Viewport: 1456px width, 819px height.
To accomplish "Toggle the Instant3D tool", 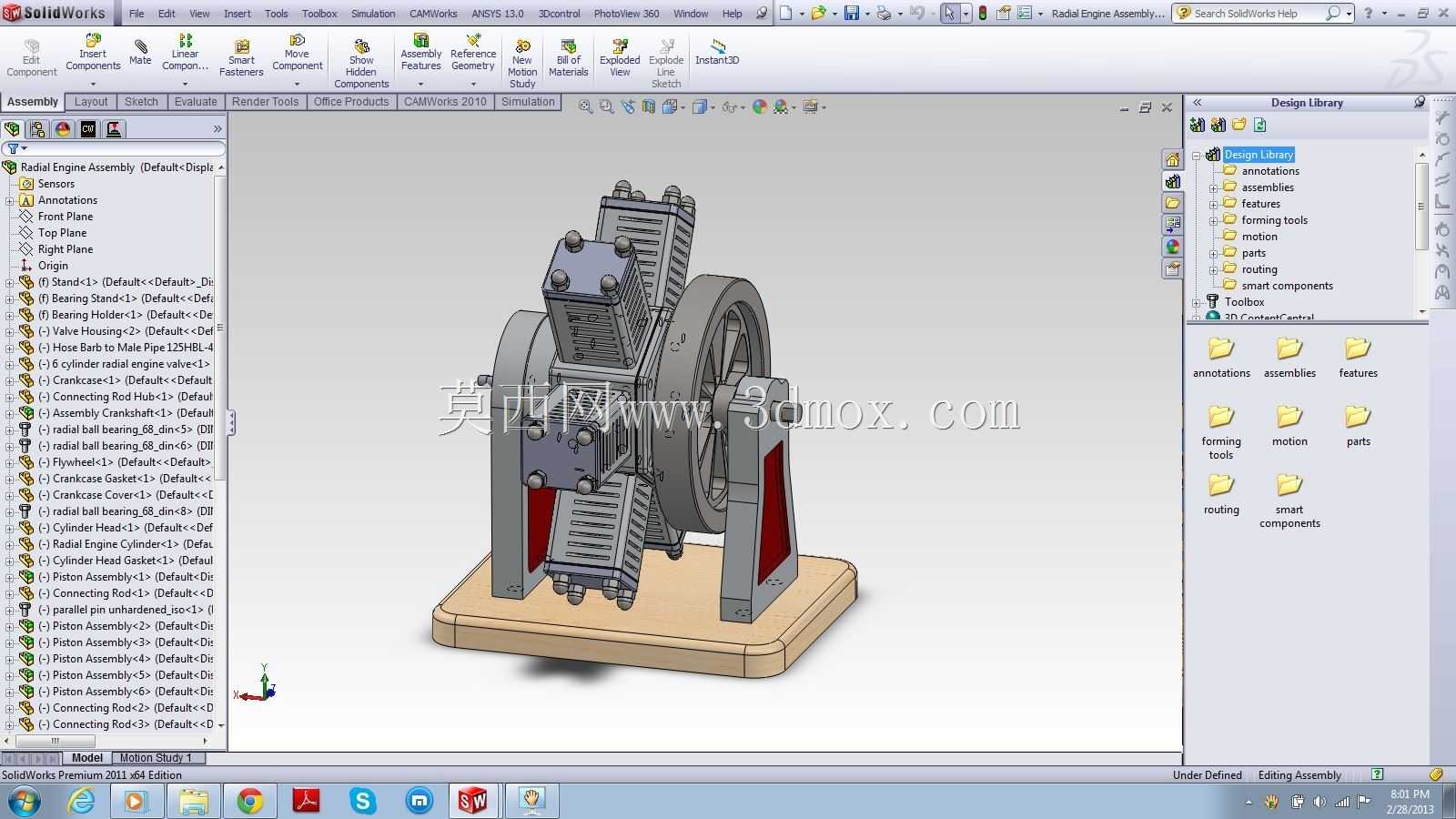I will point(717,53).
